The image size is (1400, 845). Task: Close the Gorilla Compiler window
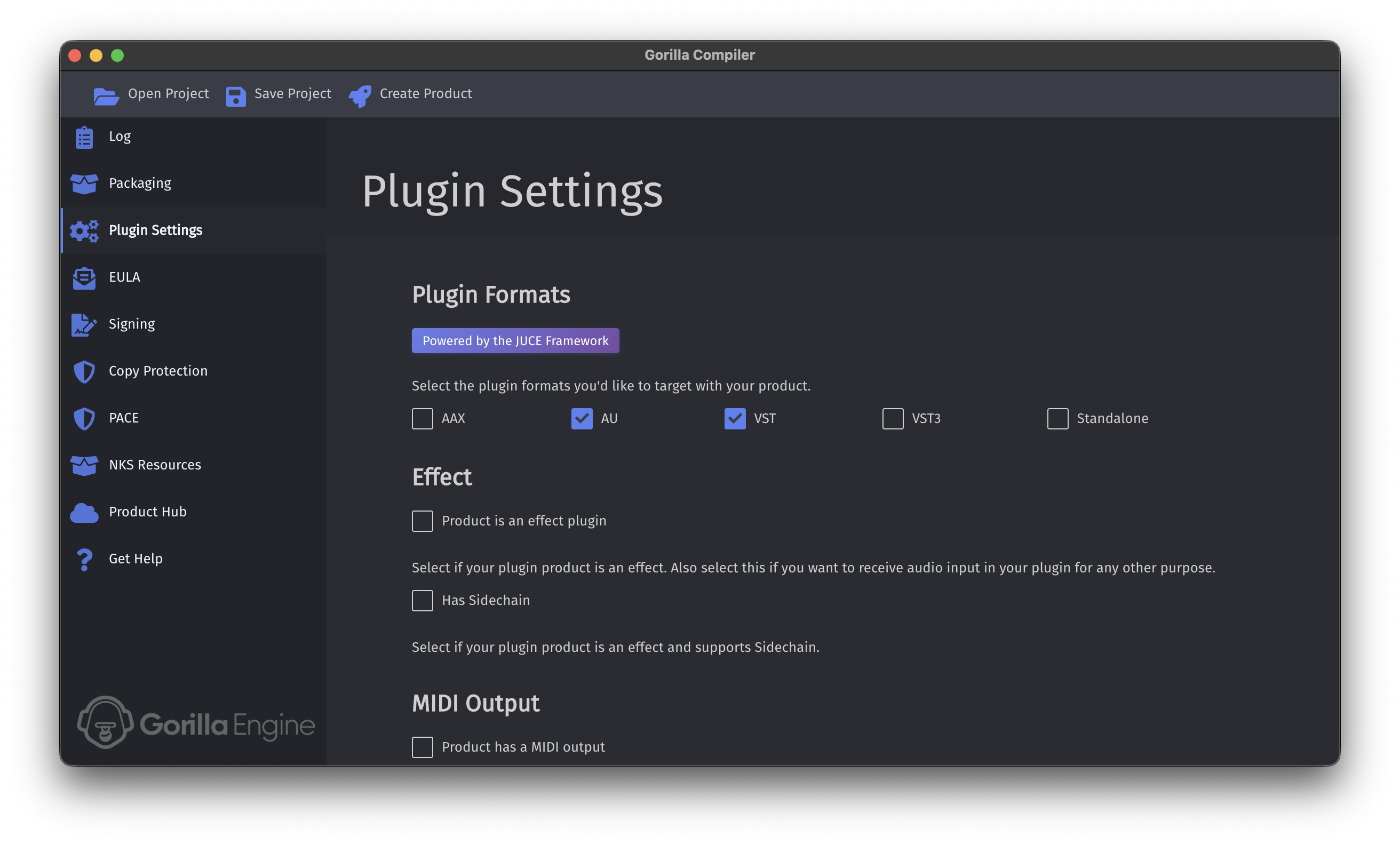pos(75,55)
